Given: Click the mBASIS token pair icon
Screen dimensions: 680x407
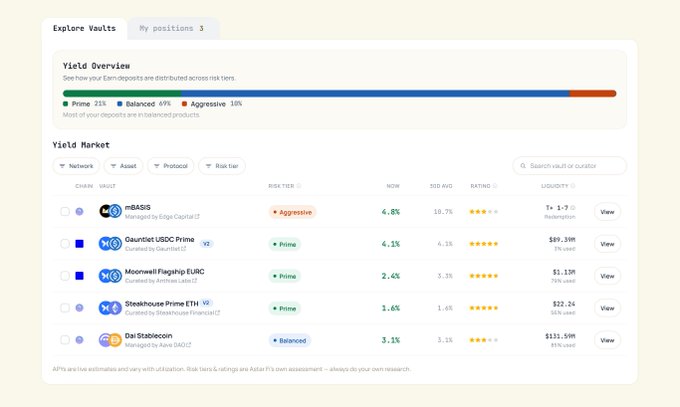Looking at the screenshot, I should point(110,211).
